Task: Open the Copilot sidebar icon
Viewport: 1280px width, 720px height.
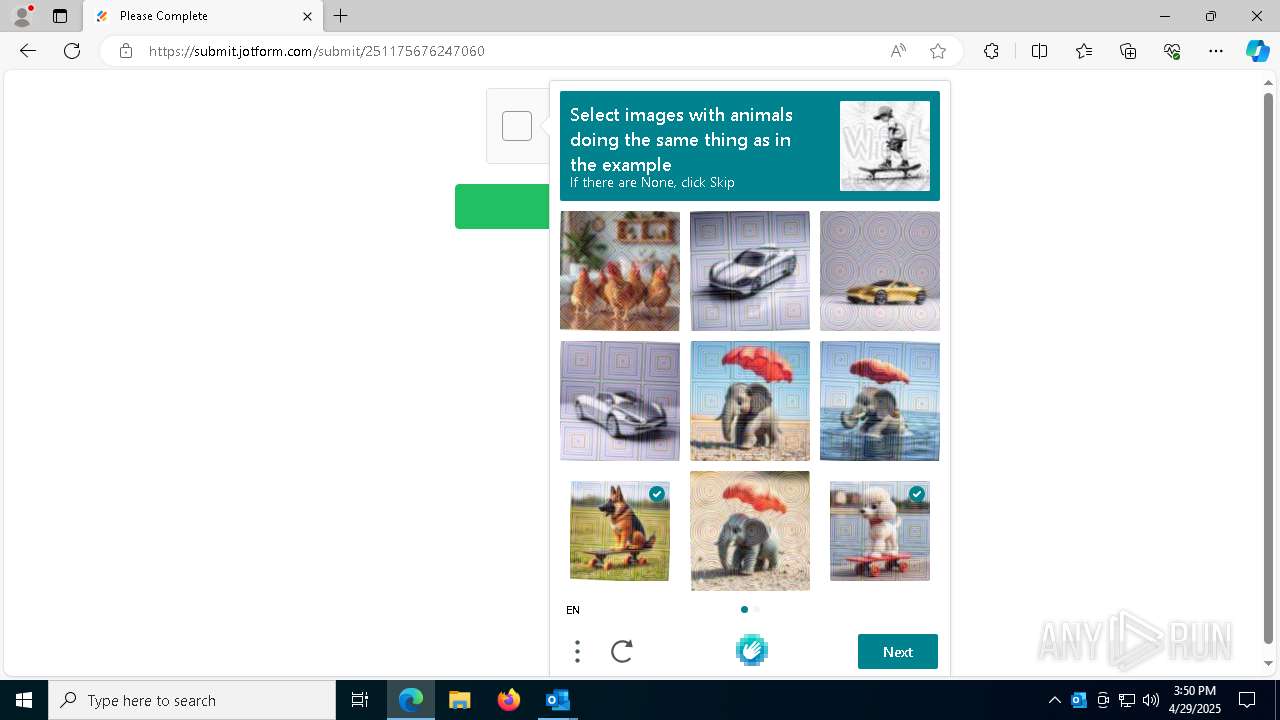Action: (1257, 51)
